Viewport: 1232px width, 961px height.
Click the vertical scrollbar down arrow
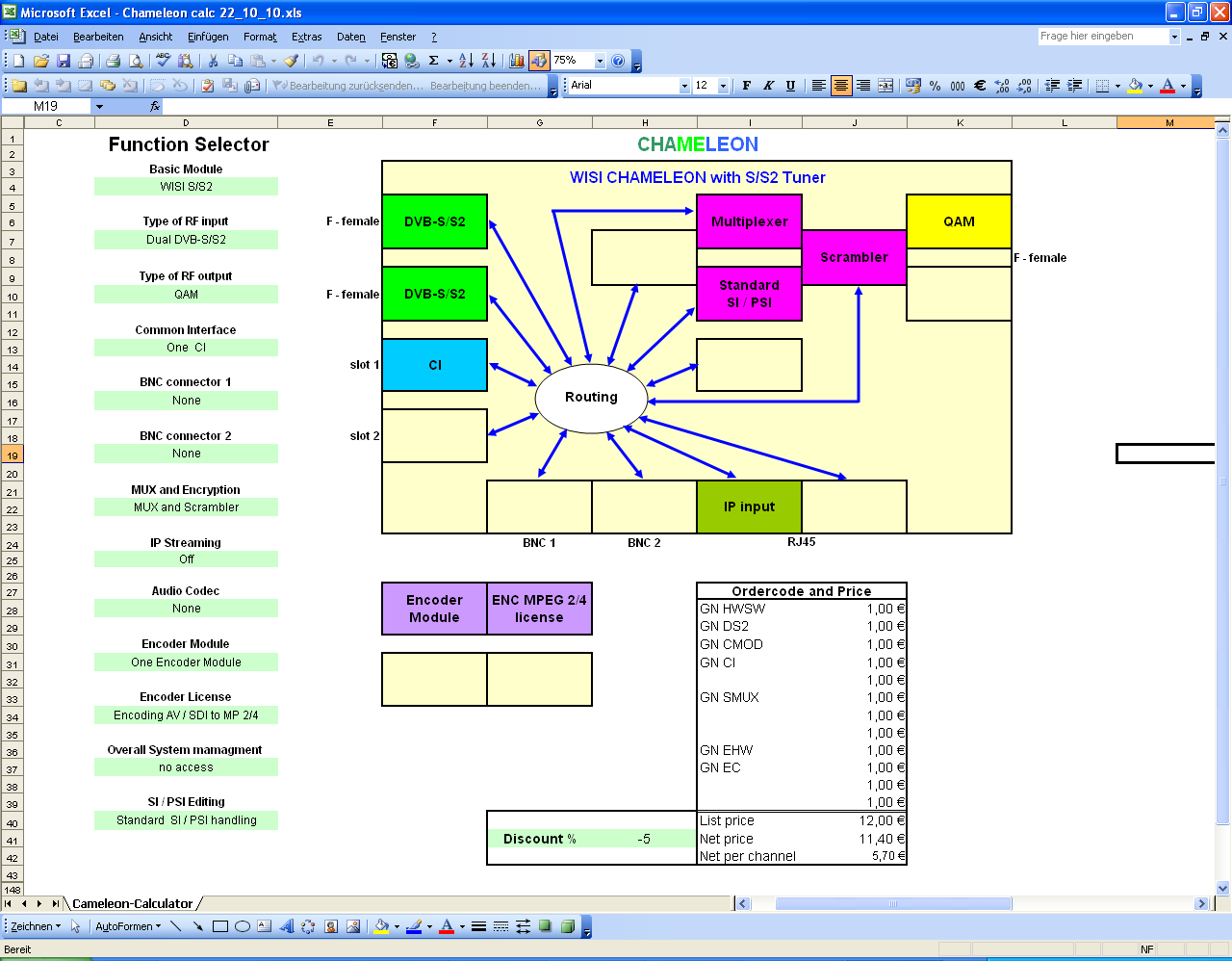tap(1223, 889)
